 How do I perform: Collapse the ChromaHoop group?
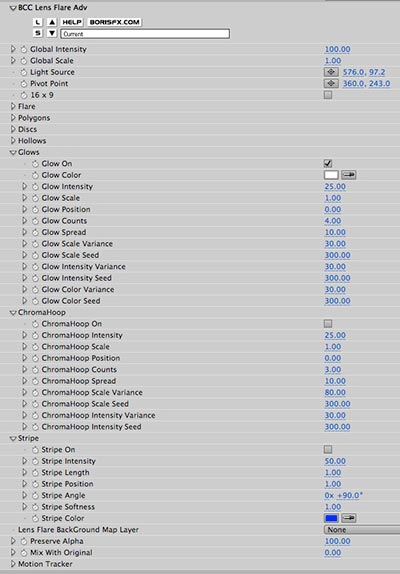13,313
